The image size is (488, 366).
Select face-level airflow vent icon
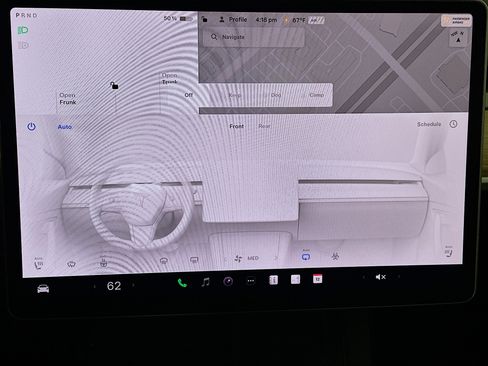164,260
